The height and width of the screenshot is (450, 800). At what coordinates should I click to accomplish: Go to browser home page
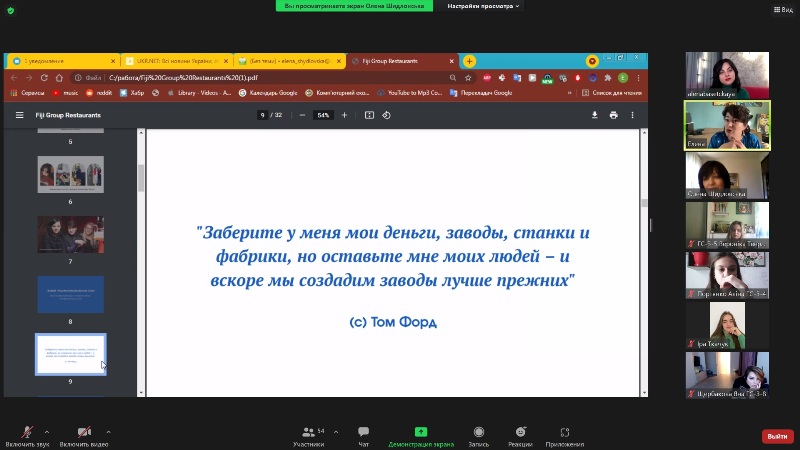tap(59, 78)
